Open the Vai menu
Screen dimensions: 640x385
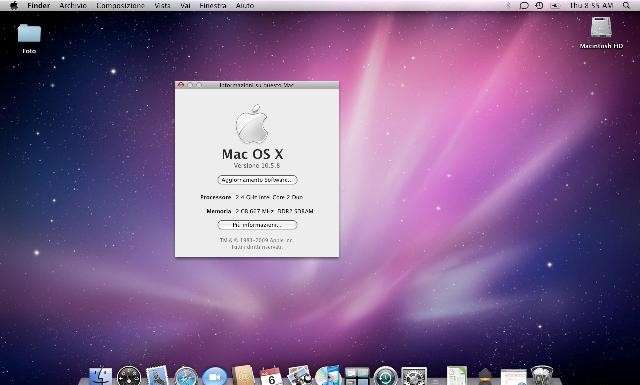[x=185, y=5]
